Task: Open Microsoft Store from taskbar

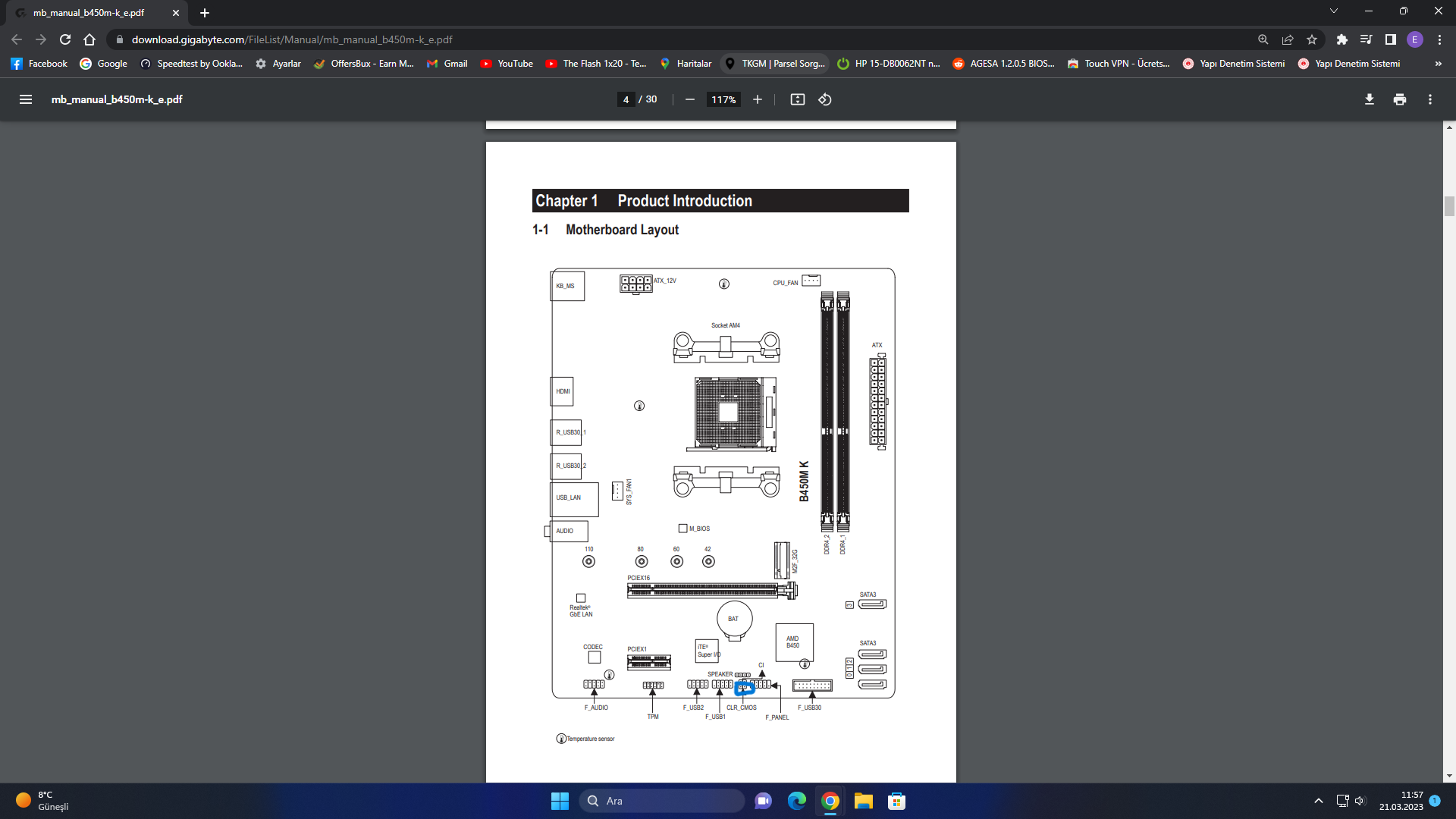Action: (896, 801)
